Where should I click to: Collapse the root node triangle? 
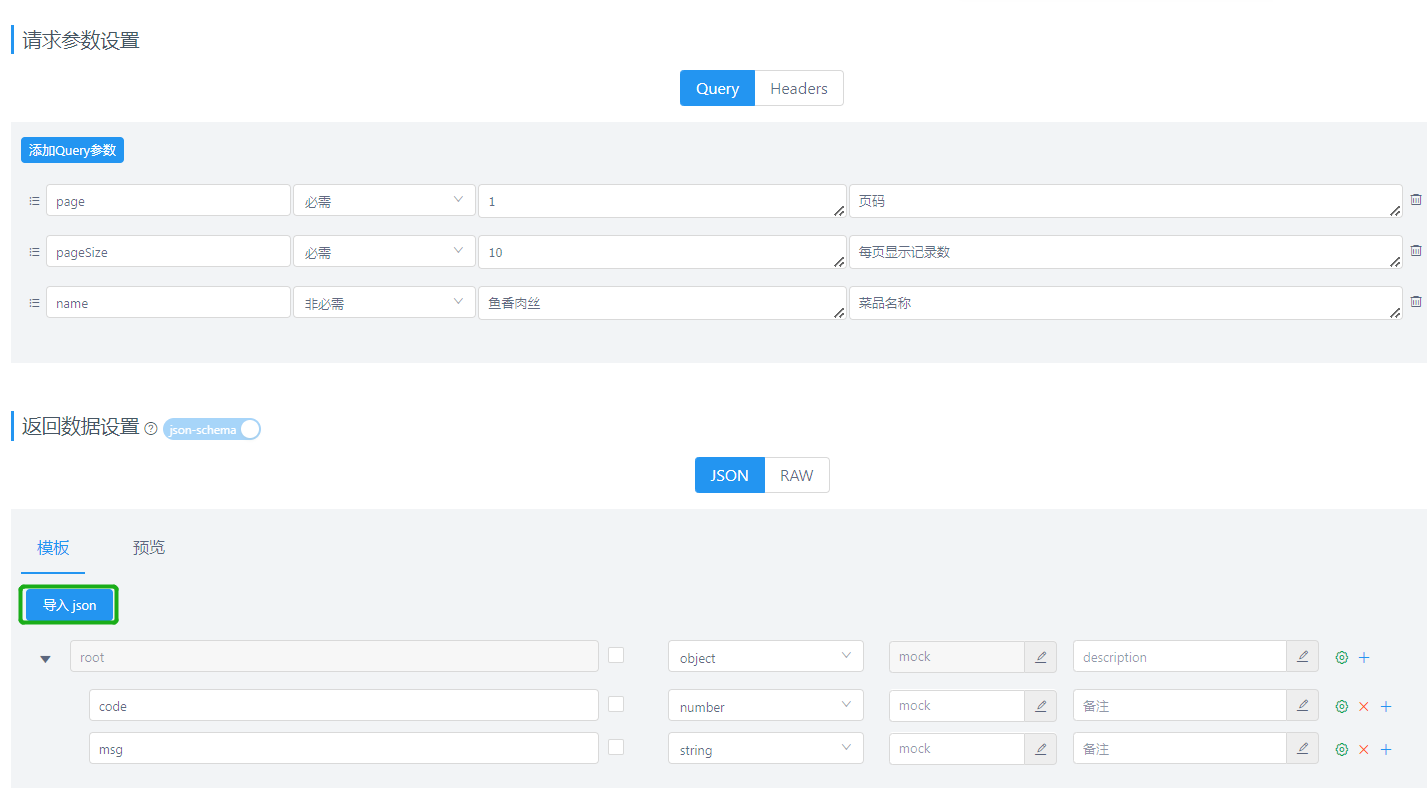point(45,659)
